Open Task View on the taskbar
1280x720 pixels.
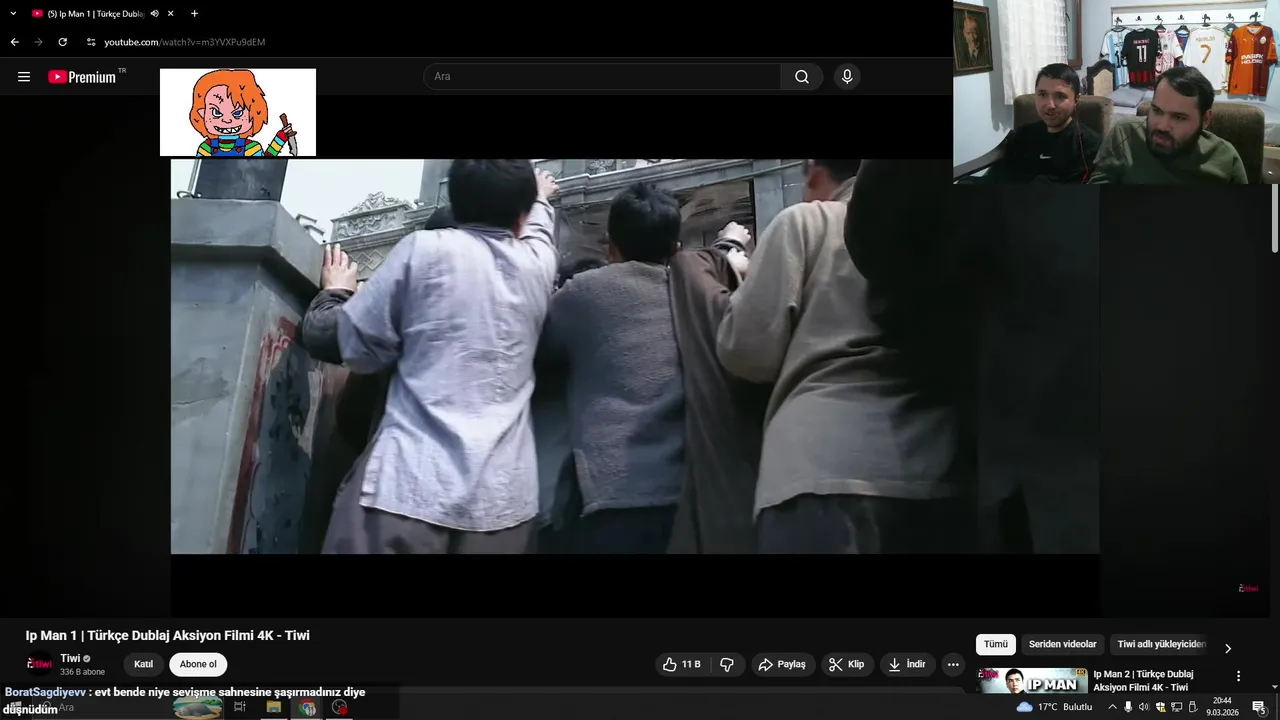[240, 707]
